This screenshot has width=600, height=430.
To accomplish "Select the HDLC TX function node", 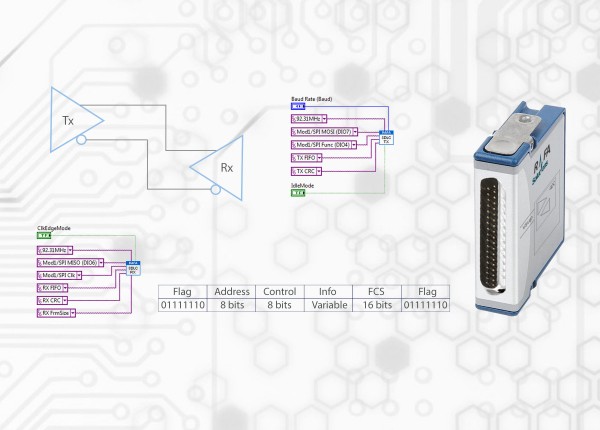I will click(385, 140).
